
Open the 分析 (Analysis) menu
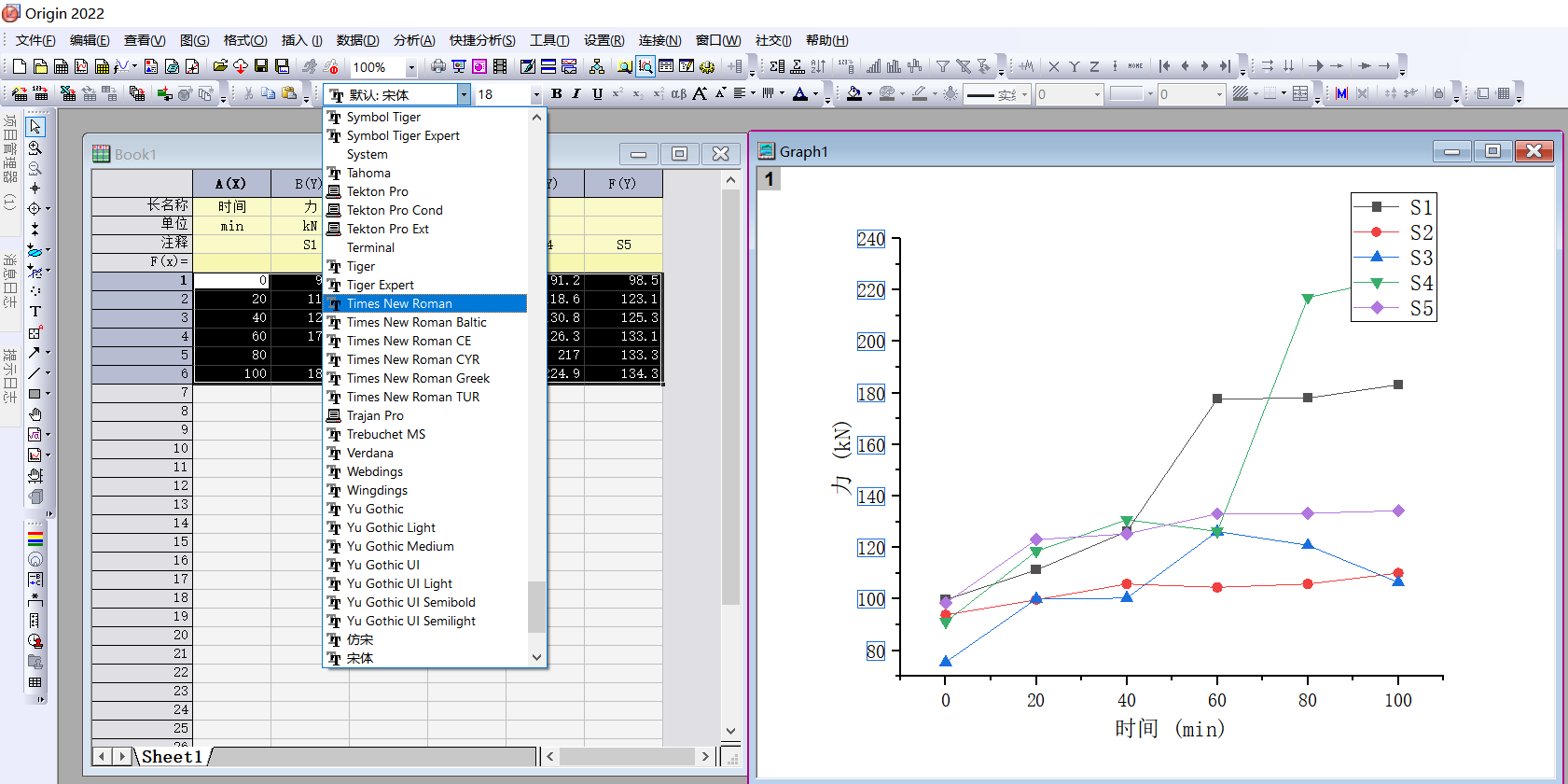click(x=414, y=40)
